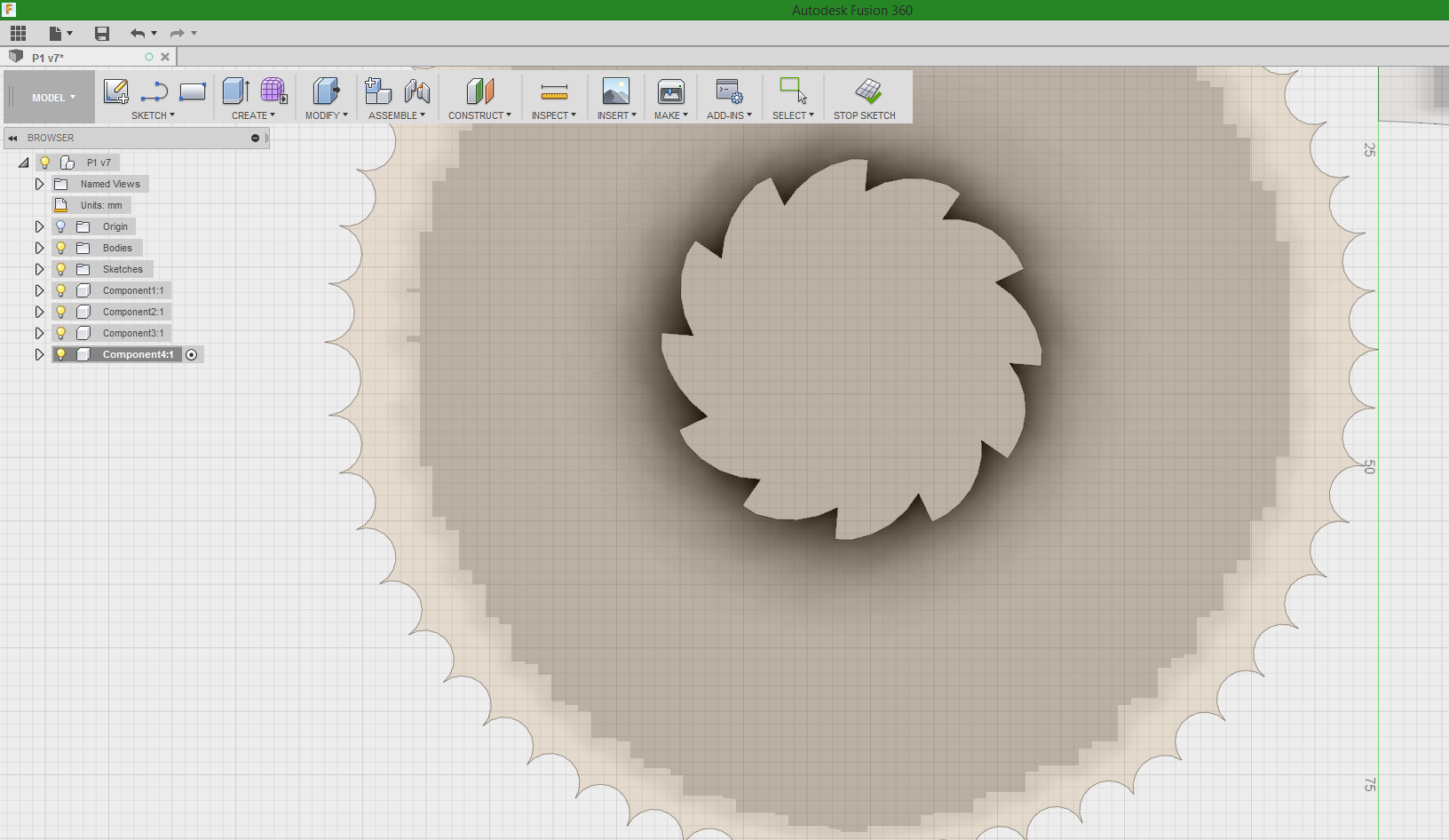Screen dimensions: 1449x840
Task: Click the Component4:1 activate radio button
Action: click(192, 354)
